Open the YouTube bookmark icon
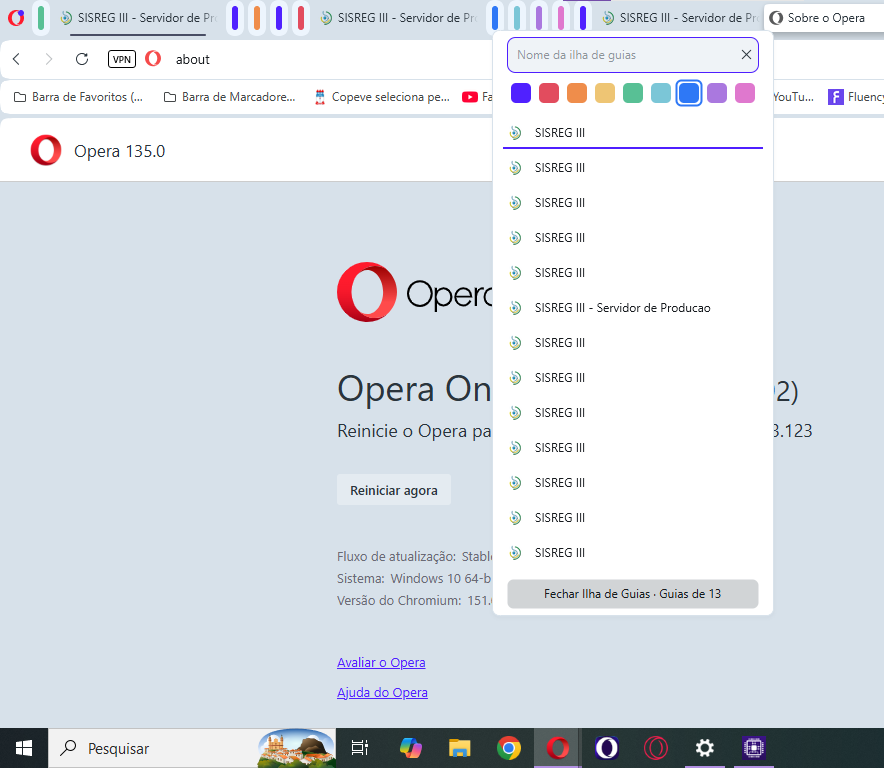Screen dimensions: 884x768 tap(470, 97)
